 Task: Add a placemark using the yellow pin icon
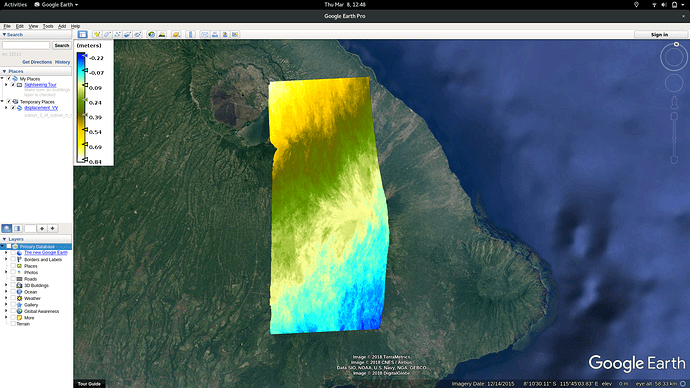[97, 34]
